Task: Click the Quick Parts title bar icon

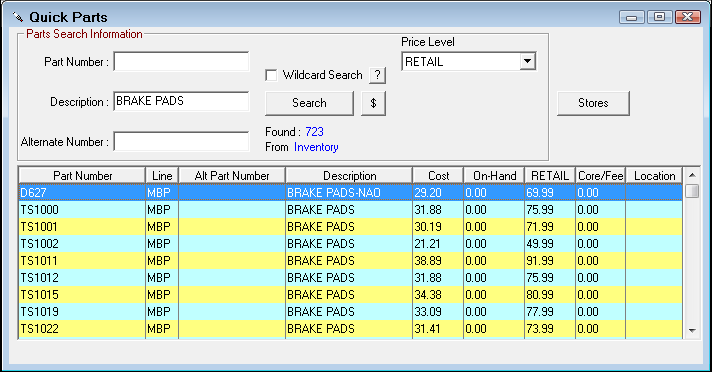Action: point(18,17)
